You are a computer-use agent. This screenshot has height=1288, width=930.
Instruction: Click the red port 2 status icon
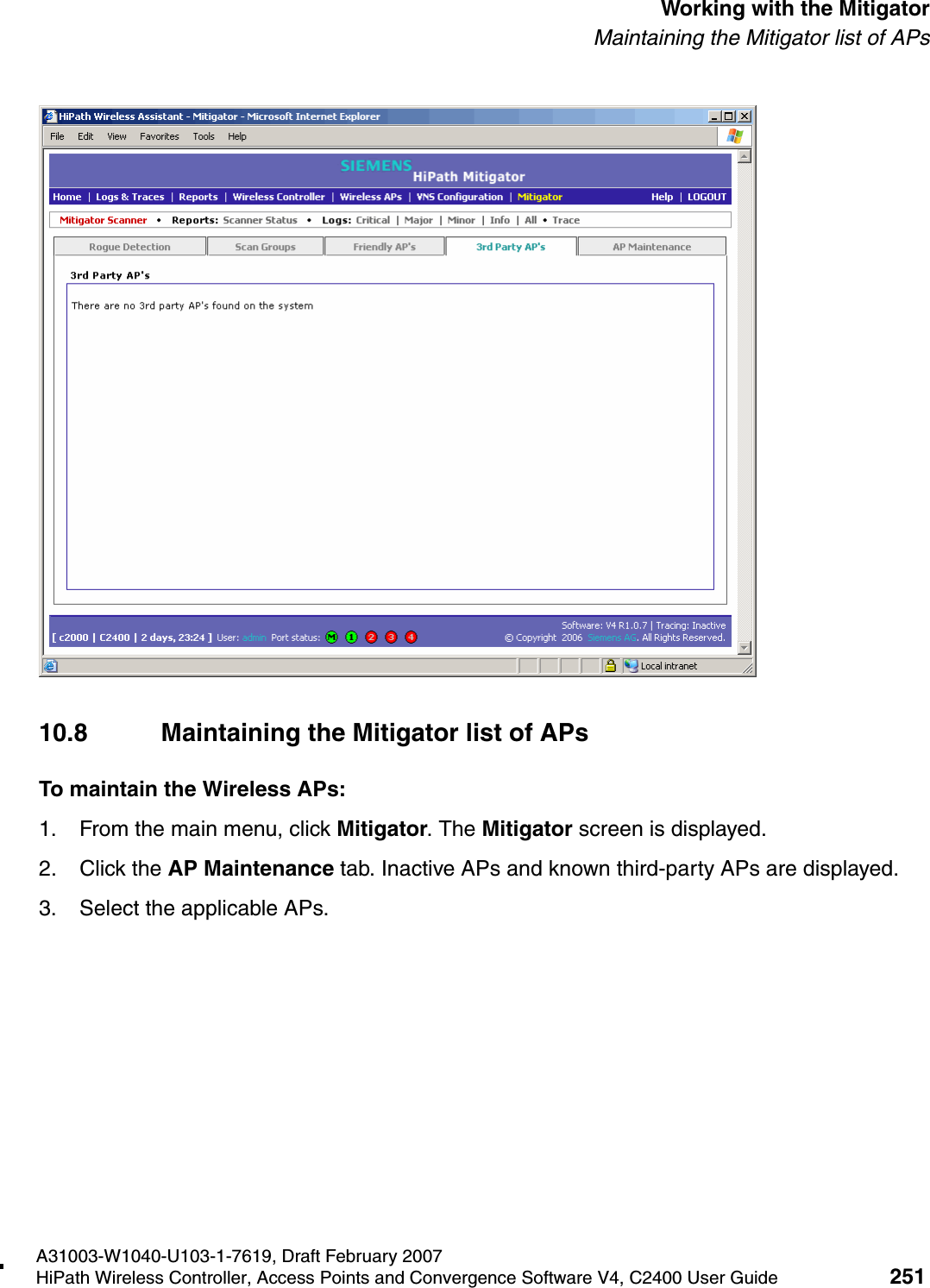click(x=371, y=637)
